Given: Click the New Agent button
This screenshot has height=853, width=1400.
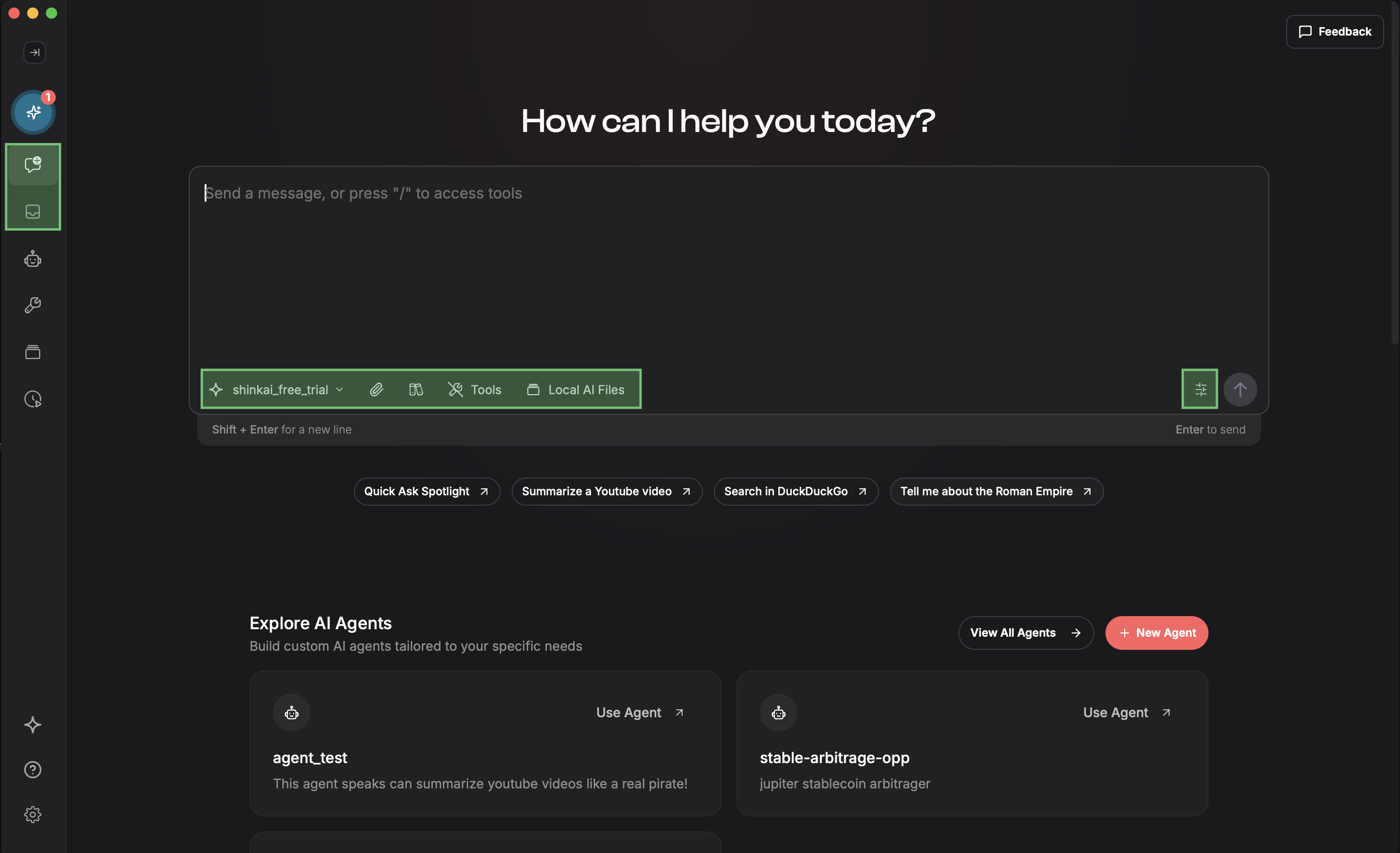Looking at the screenshot, I should (x=1157, y=632).
